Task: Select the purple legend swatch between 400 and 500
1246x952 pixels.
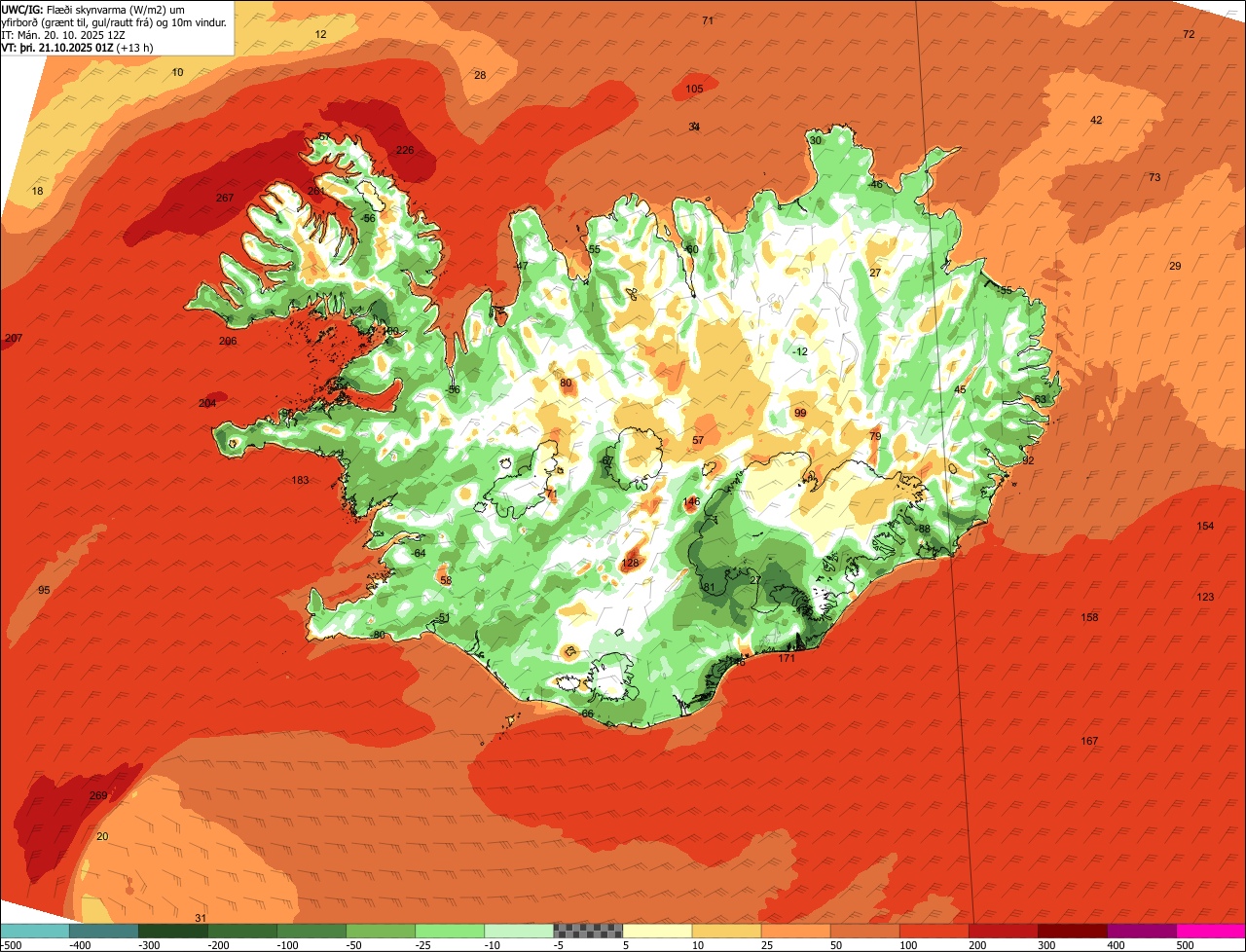Action: point(1141,931)
